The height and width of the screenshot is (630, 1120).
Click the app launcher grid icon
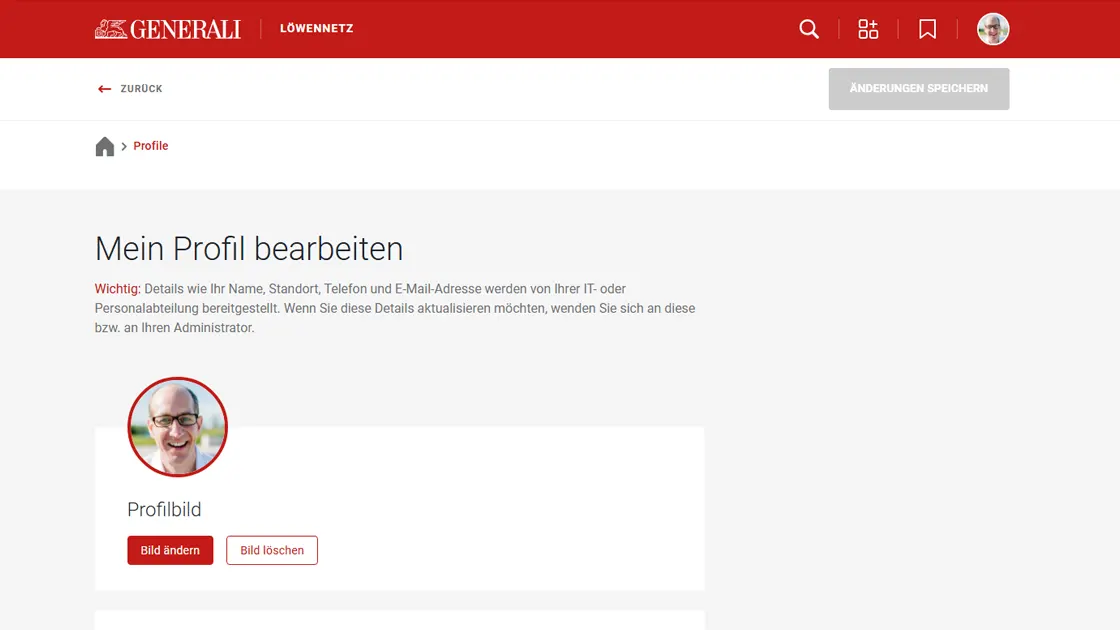[868, 29]
